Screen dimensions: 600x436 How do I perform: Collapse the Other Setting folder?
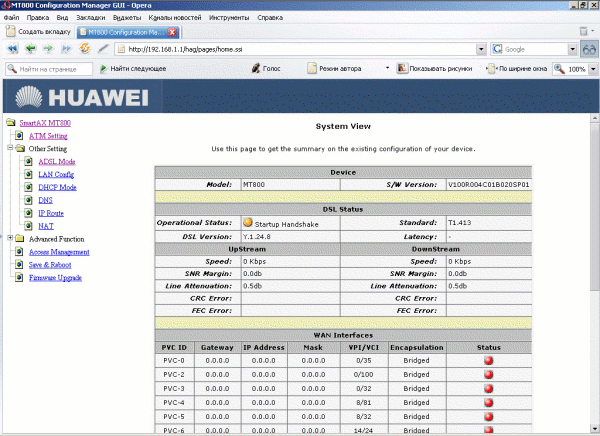click(x=10, y=148)
